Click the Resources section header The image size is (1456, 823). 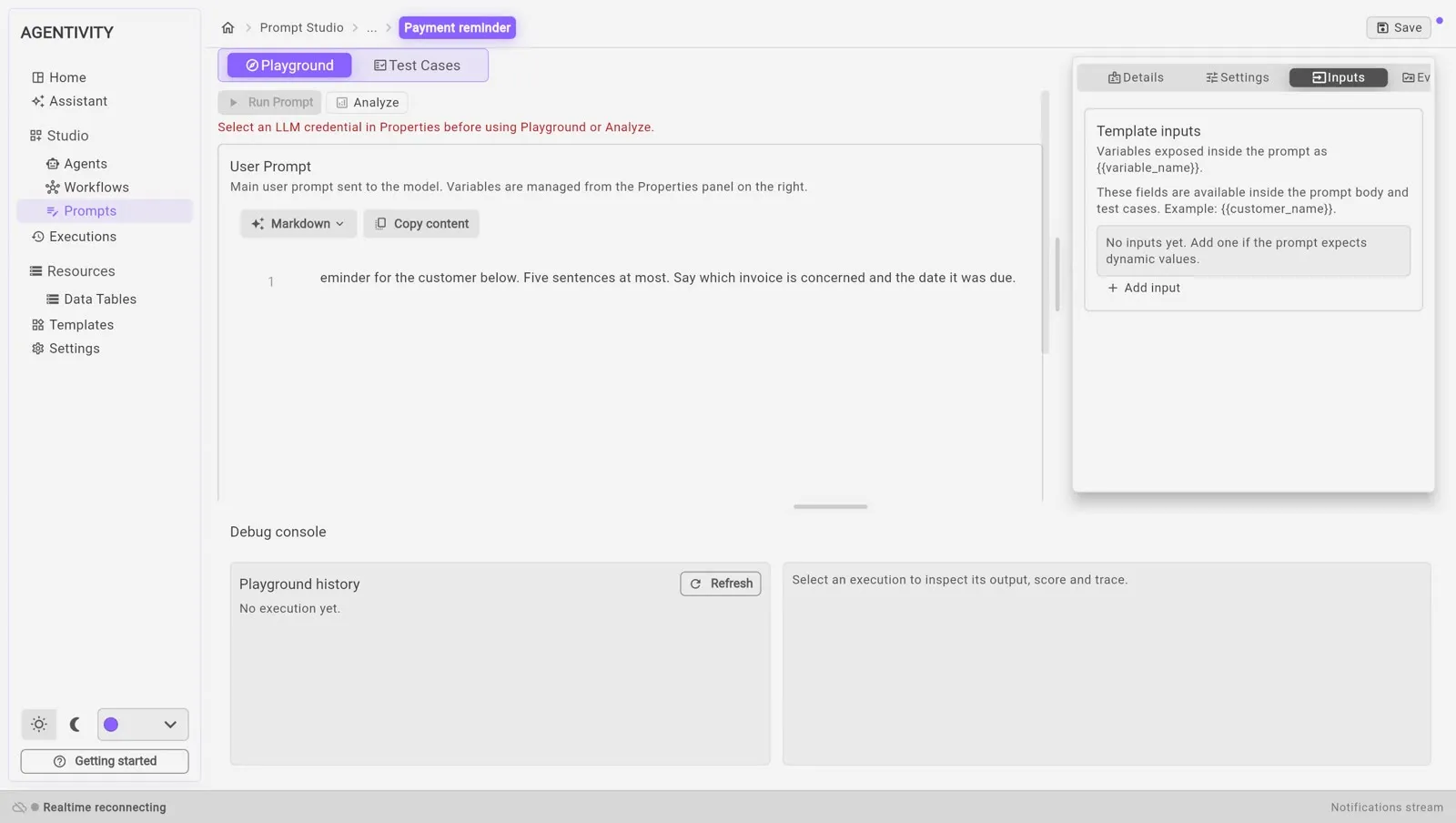click(72, 271)
